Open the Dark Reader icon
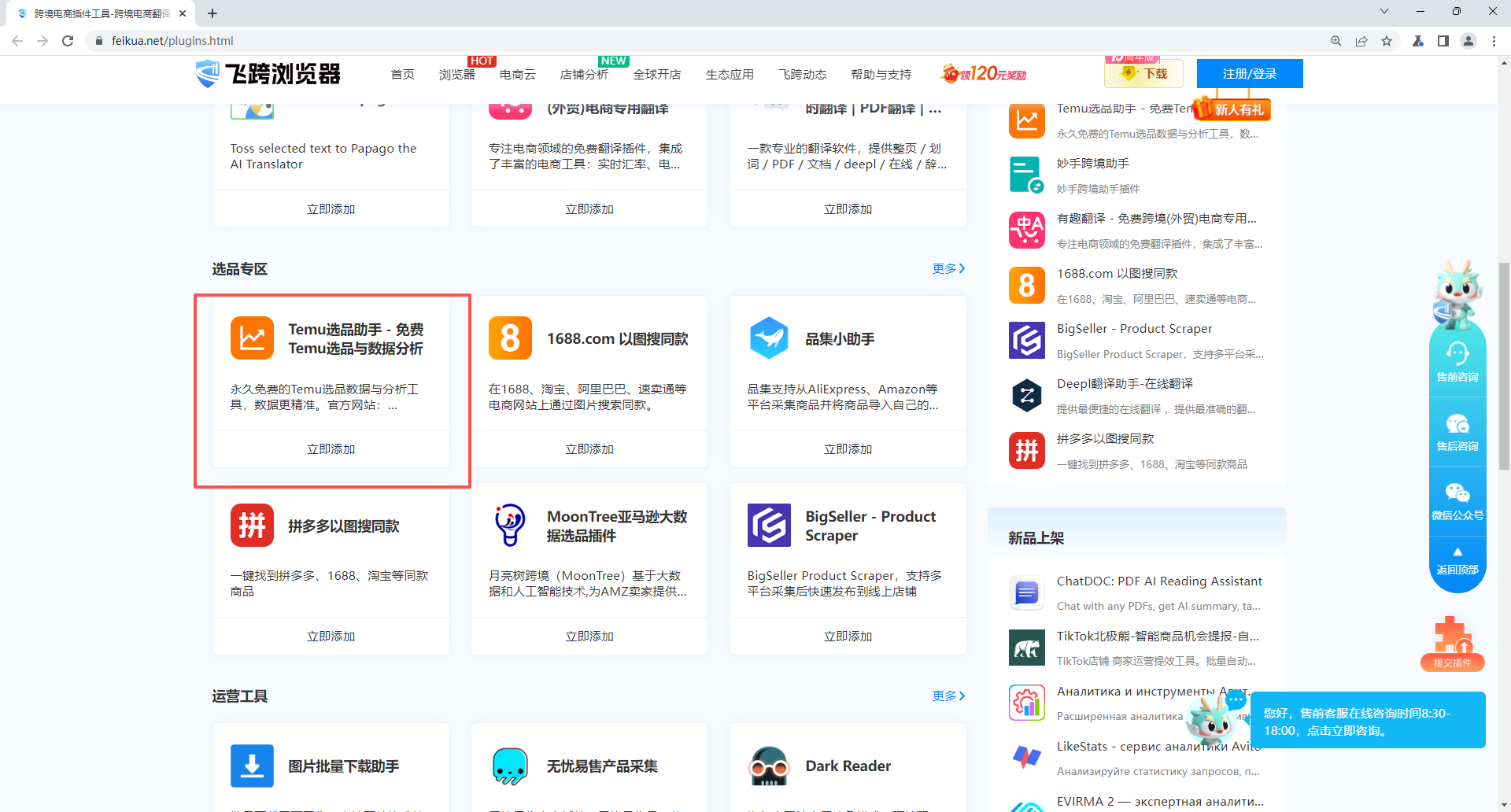Image resolution: width=1511 pixels, height=812 pixels. click(x=769, y=766)
